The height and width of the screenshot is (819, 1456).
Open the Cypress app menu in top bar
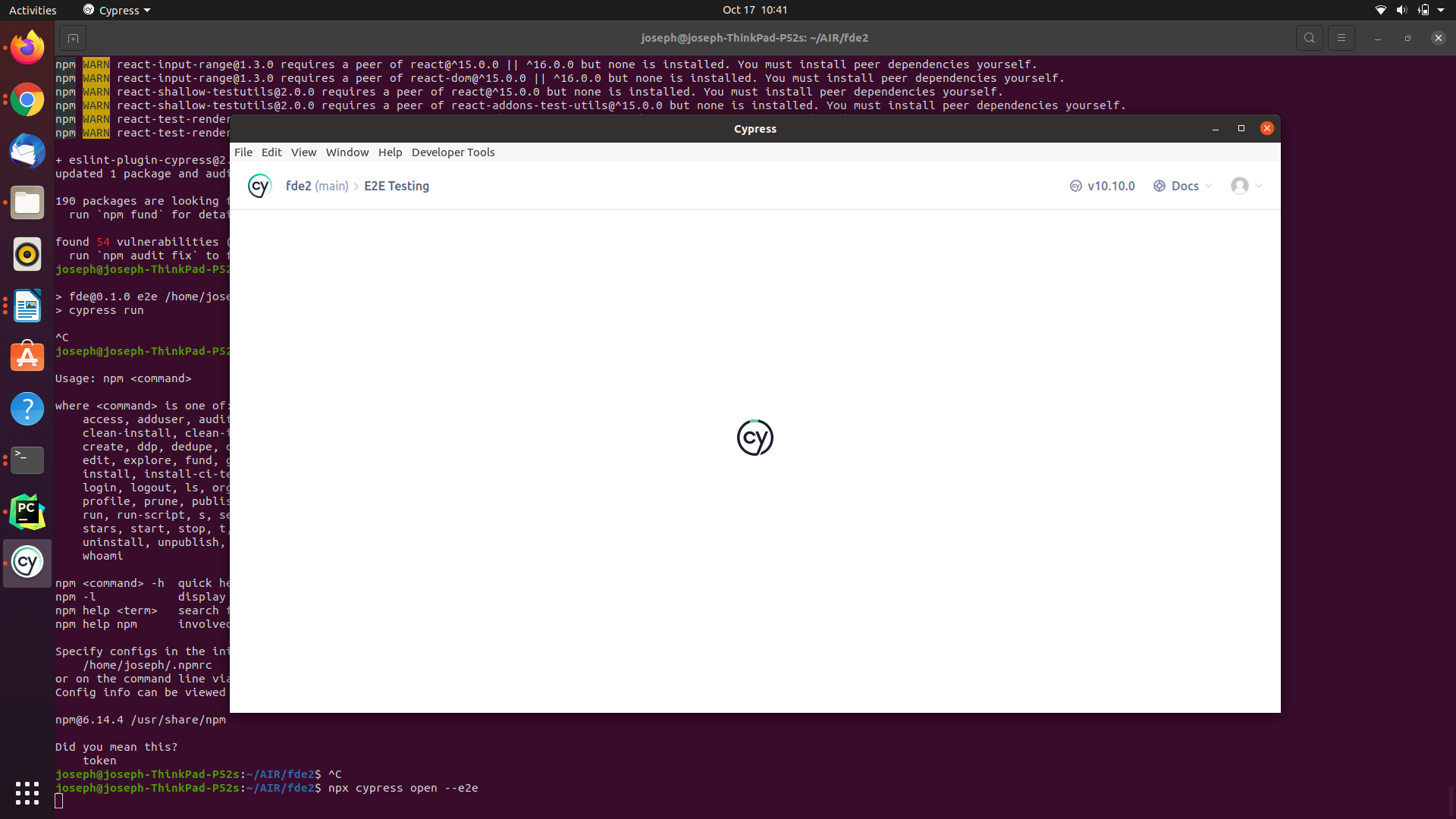point(117,10)
